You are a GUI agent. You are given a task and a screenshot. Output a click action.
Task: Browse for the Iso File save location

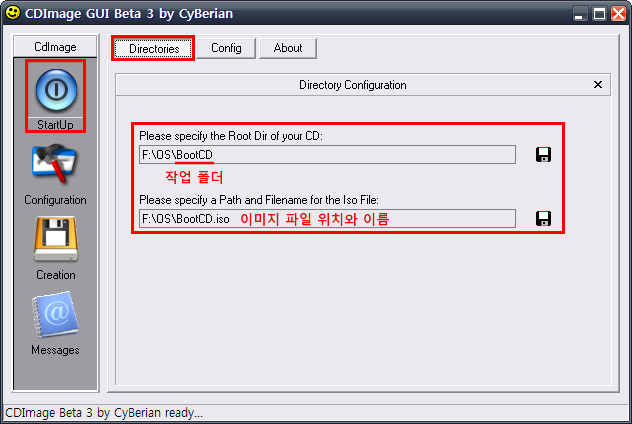(543, 218)
